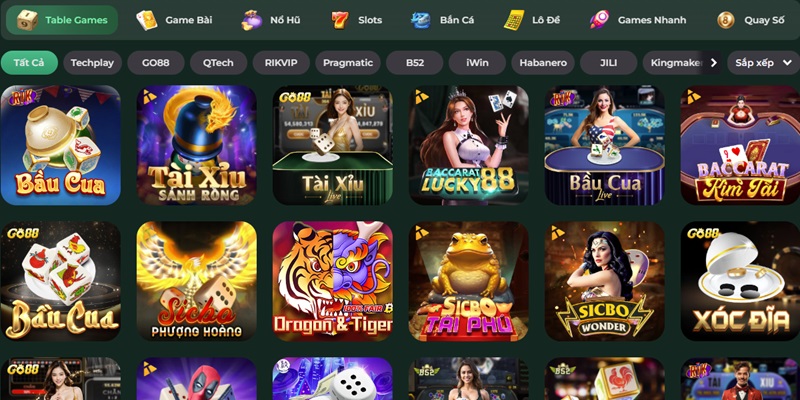Open the Sắp xếp sort dropdown
The image size is (800, 400).
point(763,63)
